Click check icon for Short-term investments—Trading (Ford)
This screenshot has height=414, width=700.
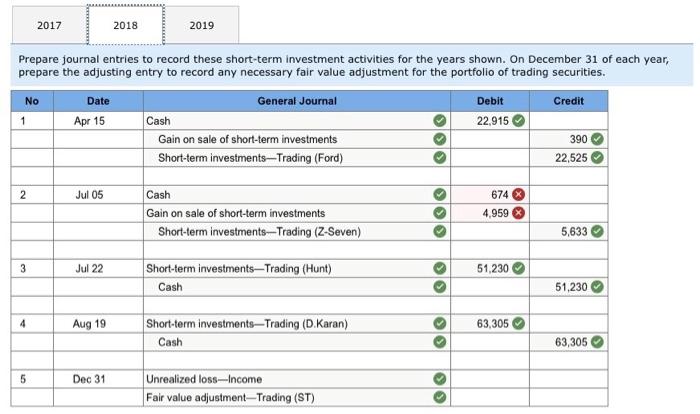440,158
